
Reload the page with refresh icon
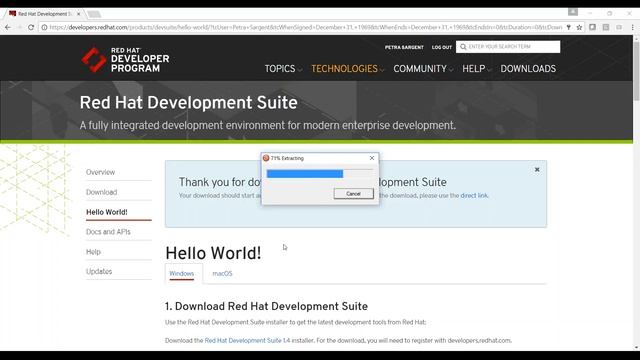pos(31,27)
